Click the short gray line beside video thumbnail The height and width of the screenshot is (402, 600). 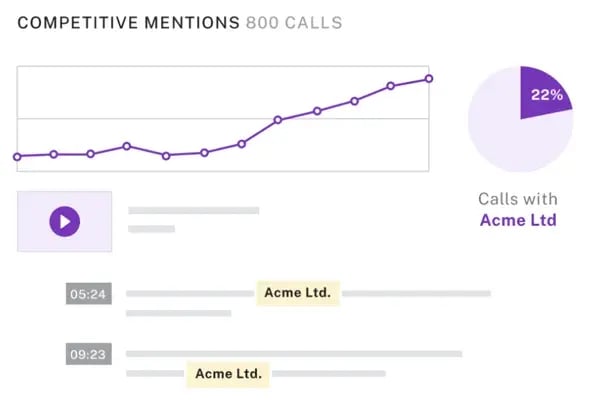click(x=152, y=229)
